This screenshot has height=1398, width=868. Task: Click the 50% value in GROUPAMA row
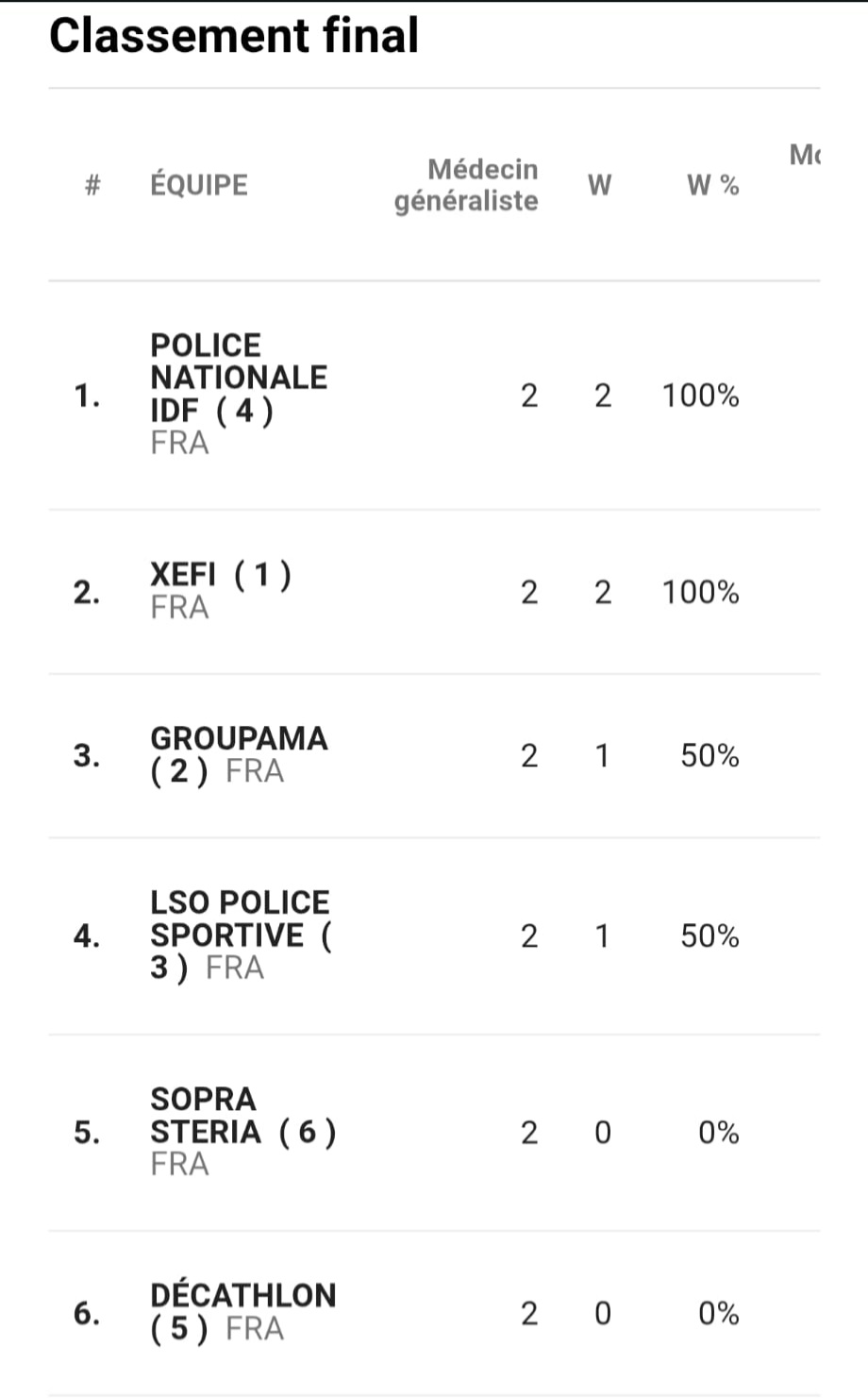click(709, 756)
